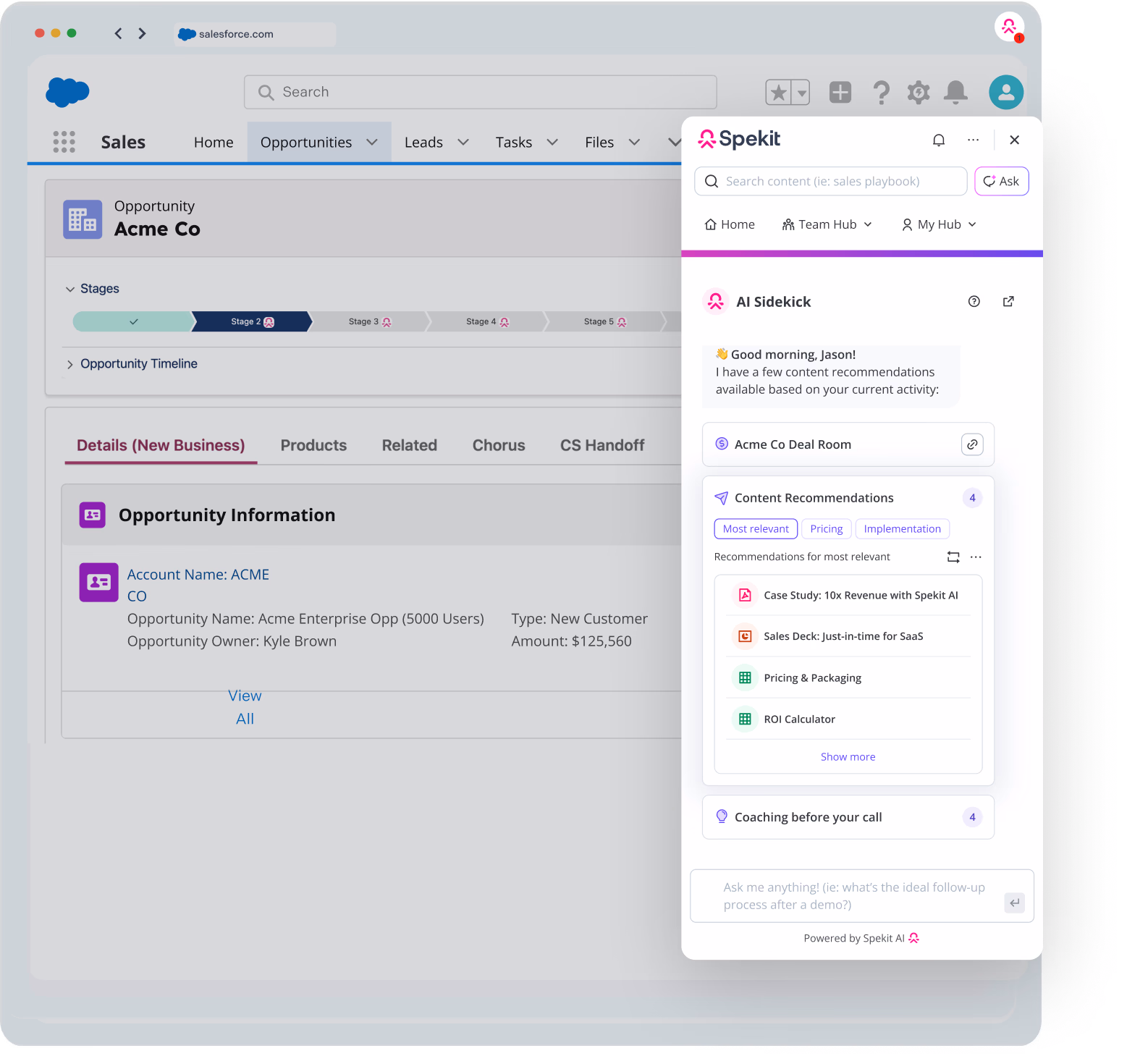Image resolution: width=1127 pixels, height=1064 pixels.
Task: Open the Salesforce favorites star
Action: pyautogui.click(x=779, y=93)
